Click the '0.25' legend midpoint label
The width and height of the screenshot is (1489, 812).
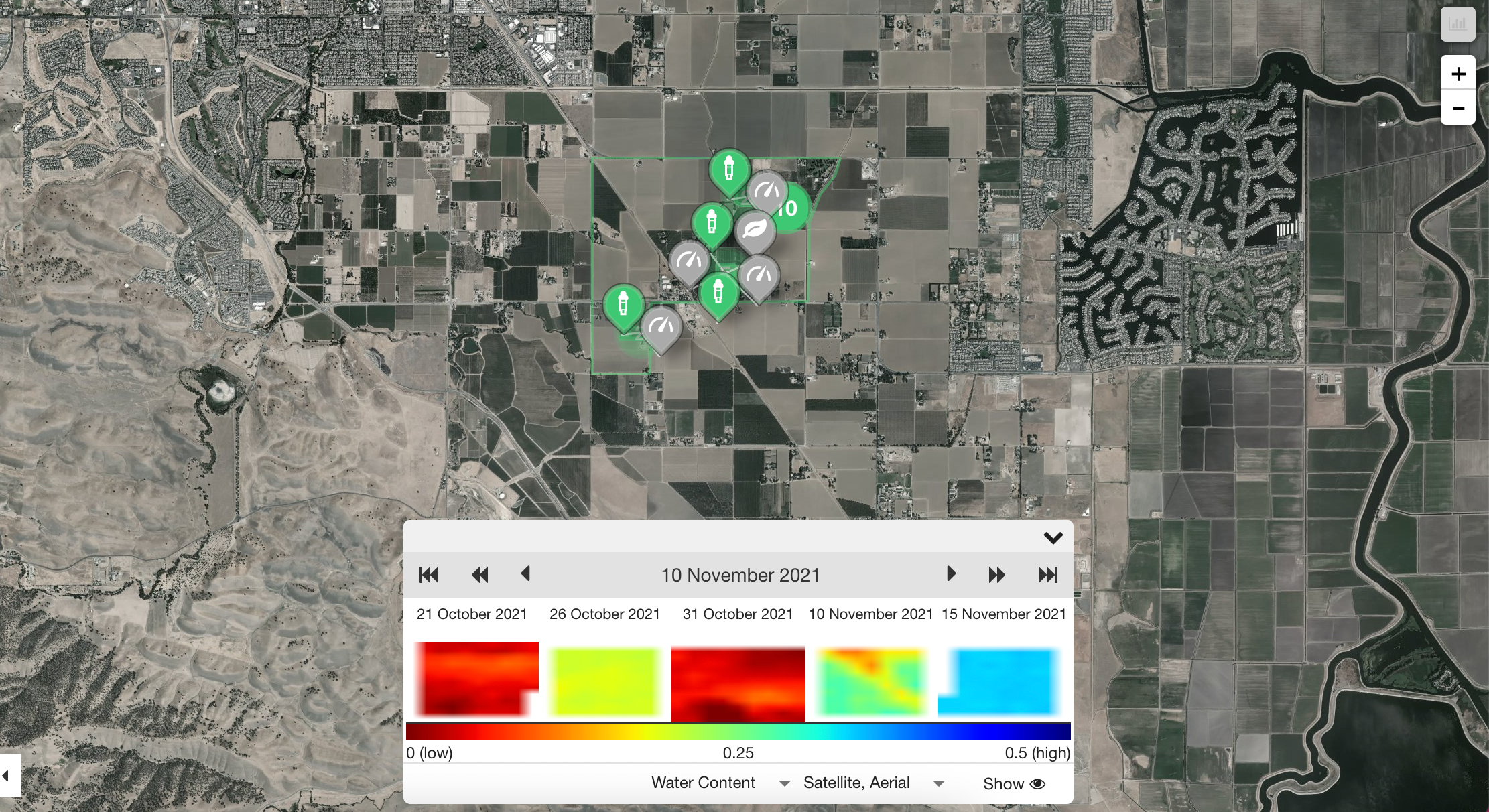738,753
